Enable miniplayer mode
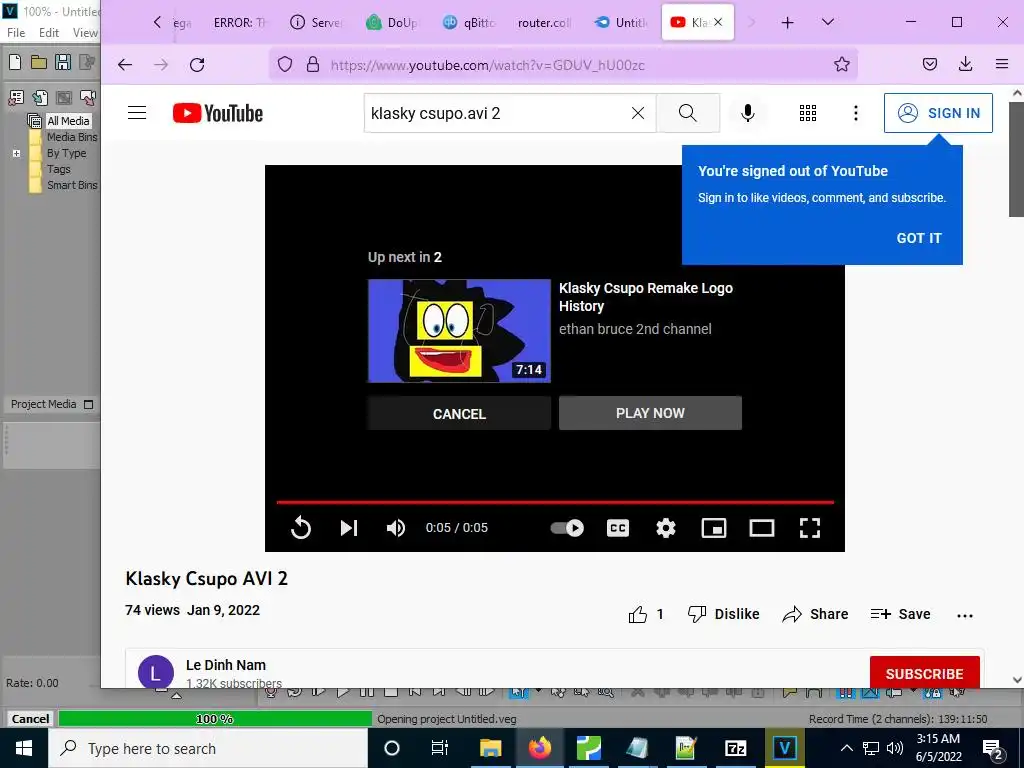Screen dimensions: 1024x768 [x=714, y=528]
